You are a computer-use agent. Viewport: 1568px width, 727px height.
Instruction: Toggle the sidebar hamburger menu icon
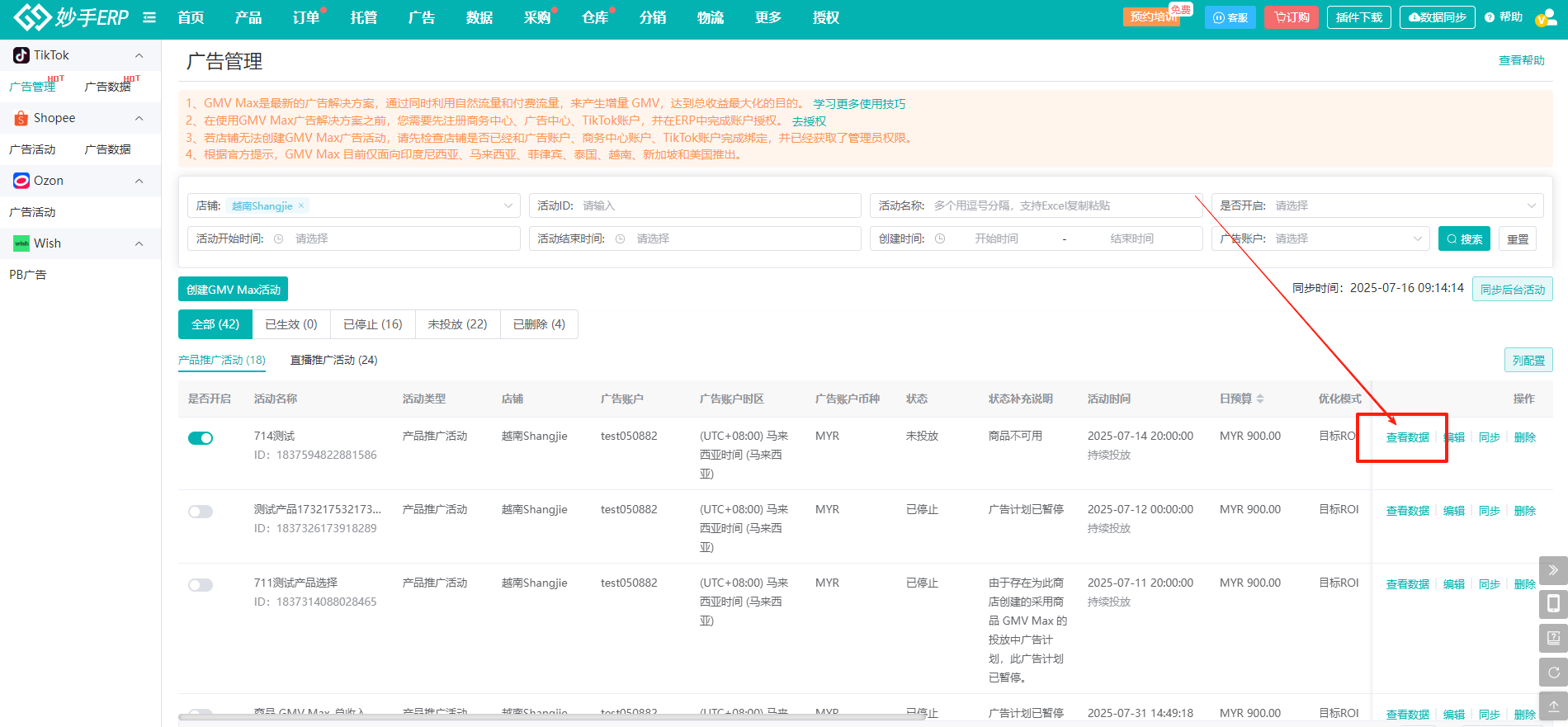(149, 17)
